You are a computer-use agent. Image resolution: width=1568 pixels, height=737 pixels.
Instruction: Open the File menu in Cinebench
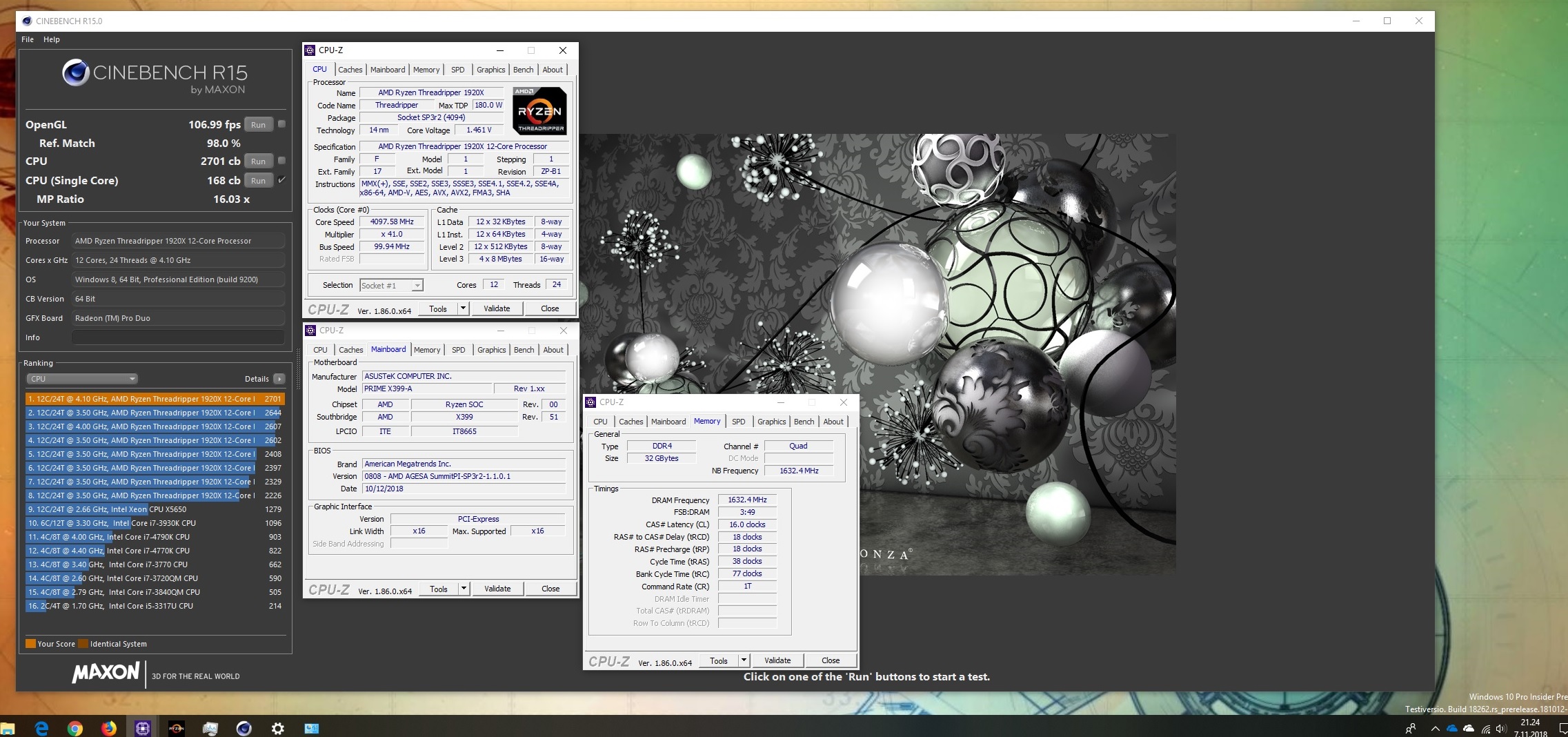28,39
